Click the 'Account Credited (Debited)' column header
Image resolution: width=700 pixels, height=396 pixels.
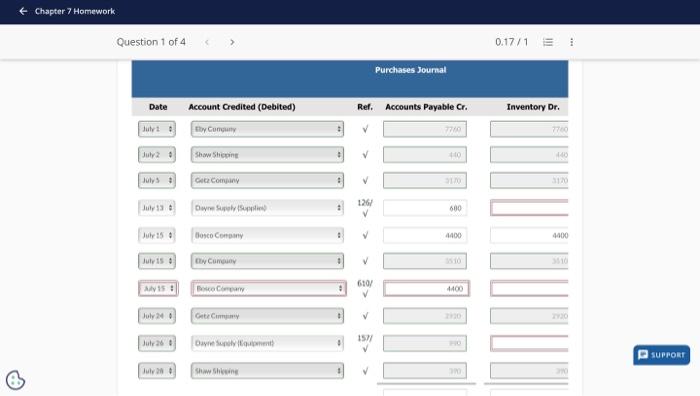[242, 107]
